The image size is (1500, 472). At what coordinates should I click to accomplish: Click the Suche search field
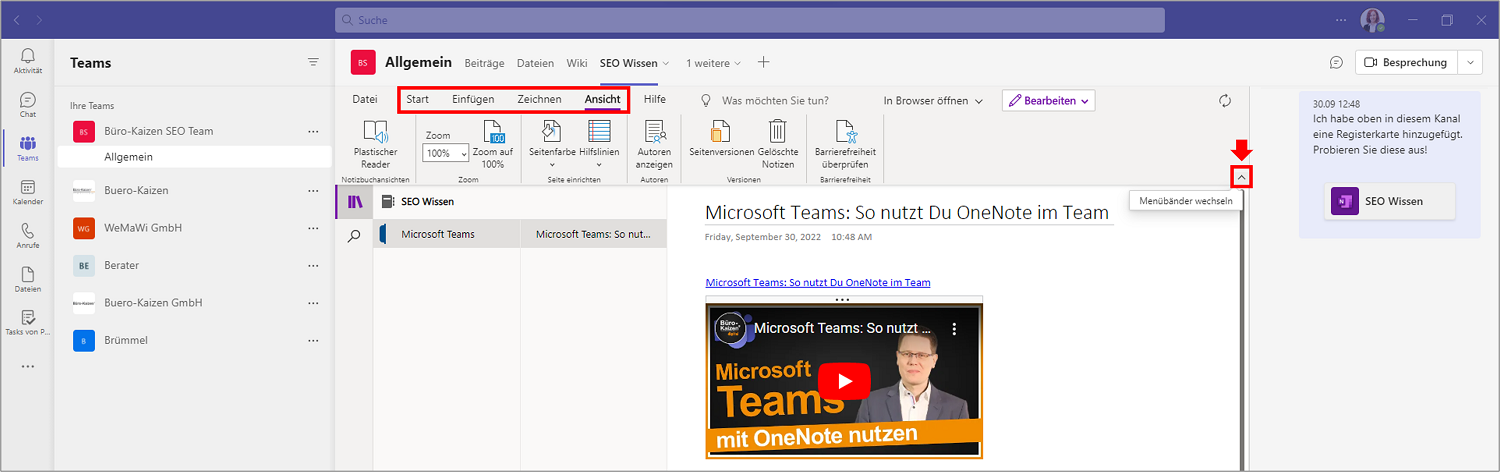point(749,20)
